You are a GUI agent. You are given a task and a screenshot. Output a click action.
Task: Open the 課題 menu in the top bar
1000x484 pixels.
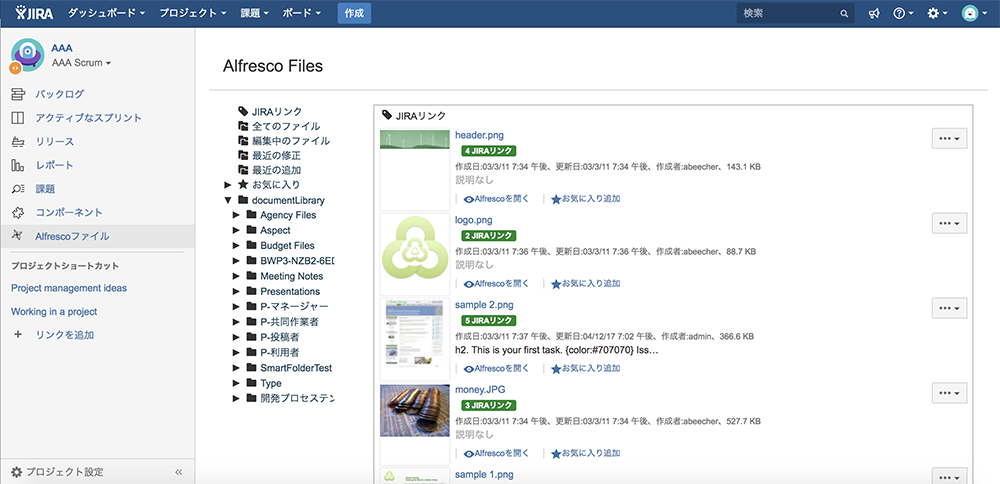(x=255, y=13)
